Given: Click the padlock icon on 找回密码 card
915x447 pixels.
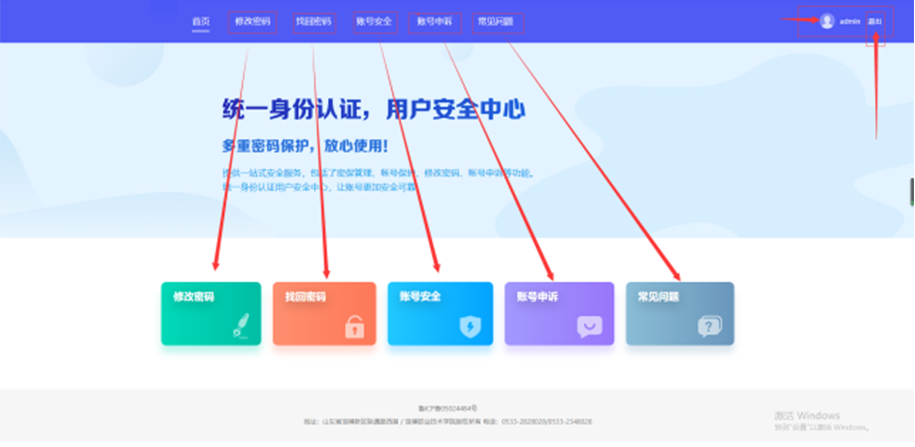Looking at the screenshot, I should [354, 325].
